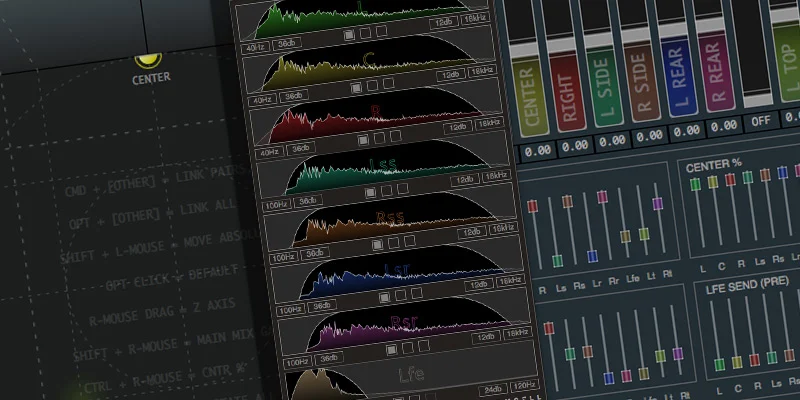Grab the blue L REAR channel fader

680,77
